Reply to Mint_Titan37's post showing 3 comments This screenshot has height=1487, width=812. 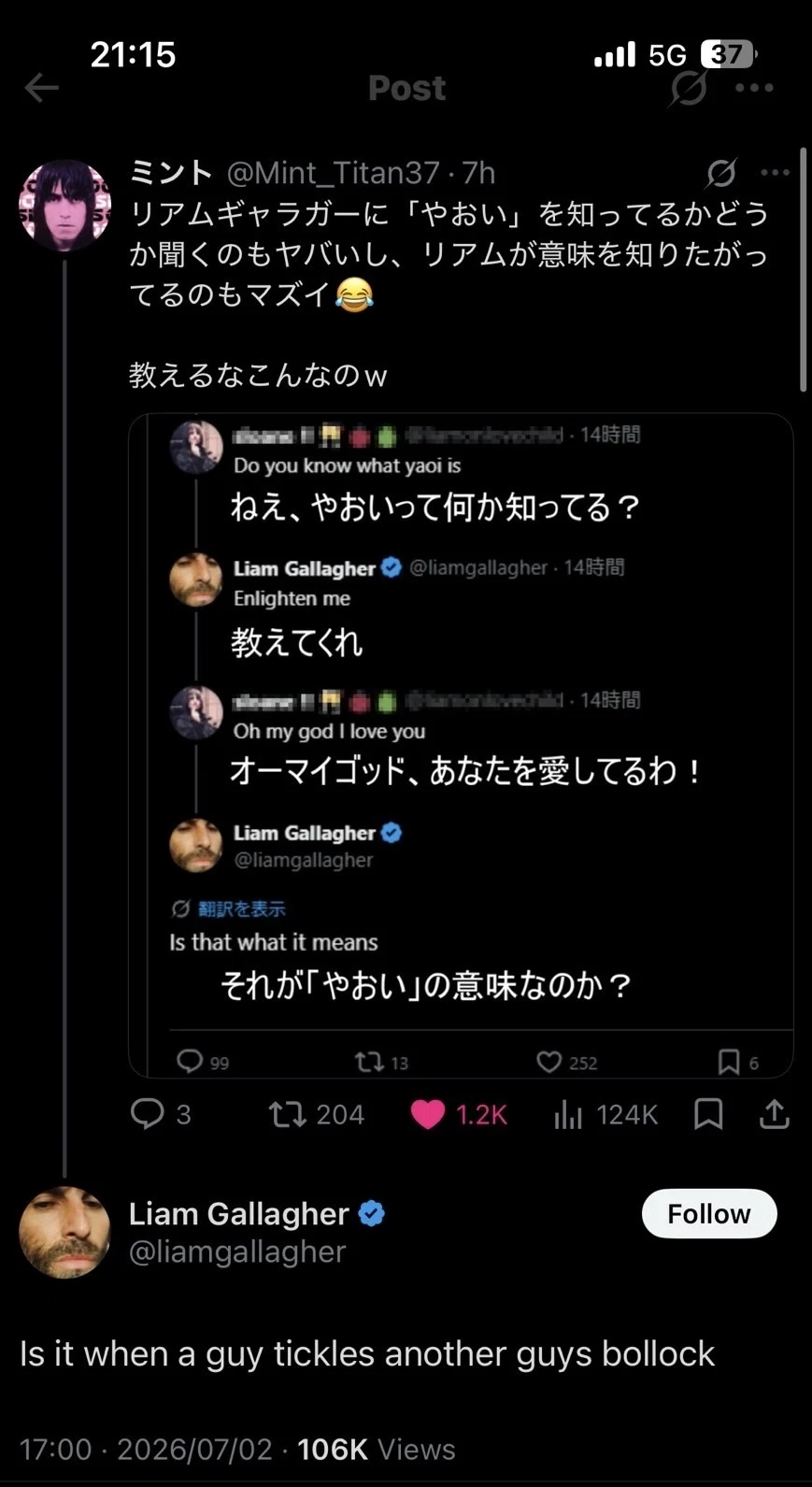coord(161,1114)
